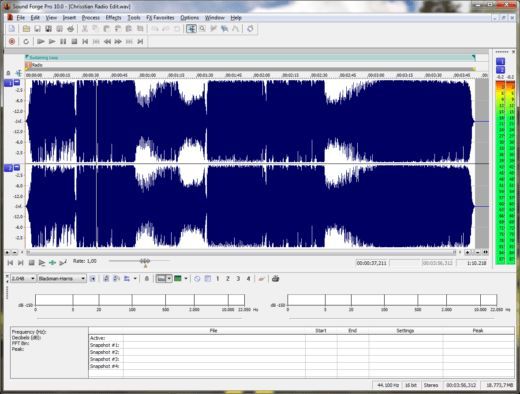Image resolution: width=520 pixels, height=394 pixels.
Task: Click the Play All button
Action: pos(41,42)
